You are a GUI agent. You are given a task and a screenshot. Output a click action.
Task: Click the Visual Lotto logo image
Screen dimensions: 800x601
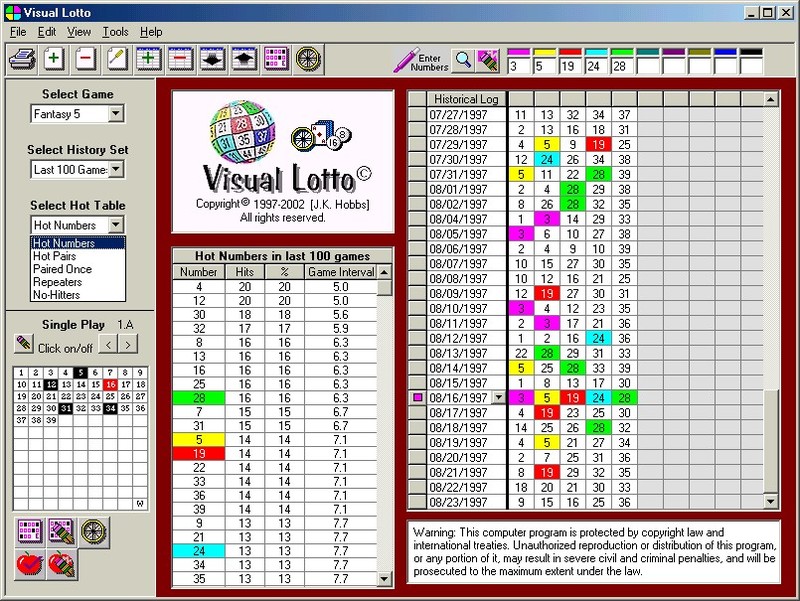[x=283, y=161]
